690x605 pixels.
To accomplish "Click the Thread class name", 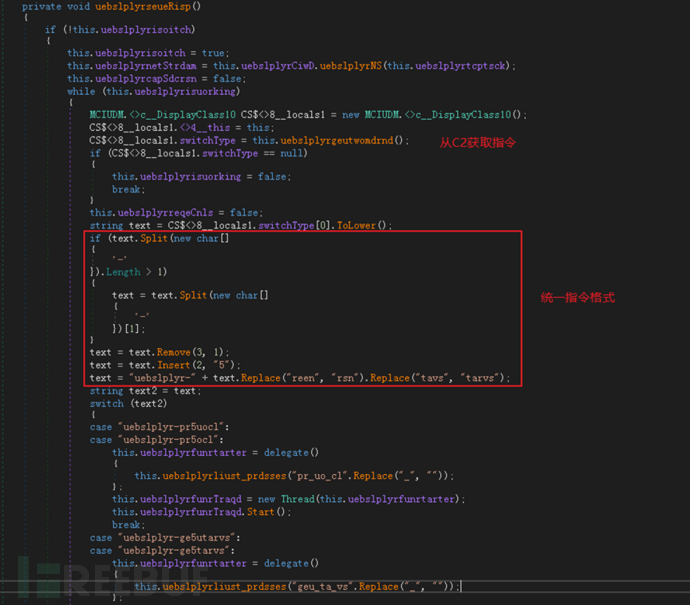I will (x=297, y=499).
